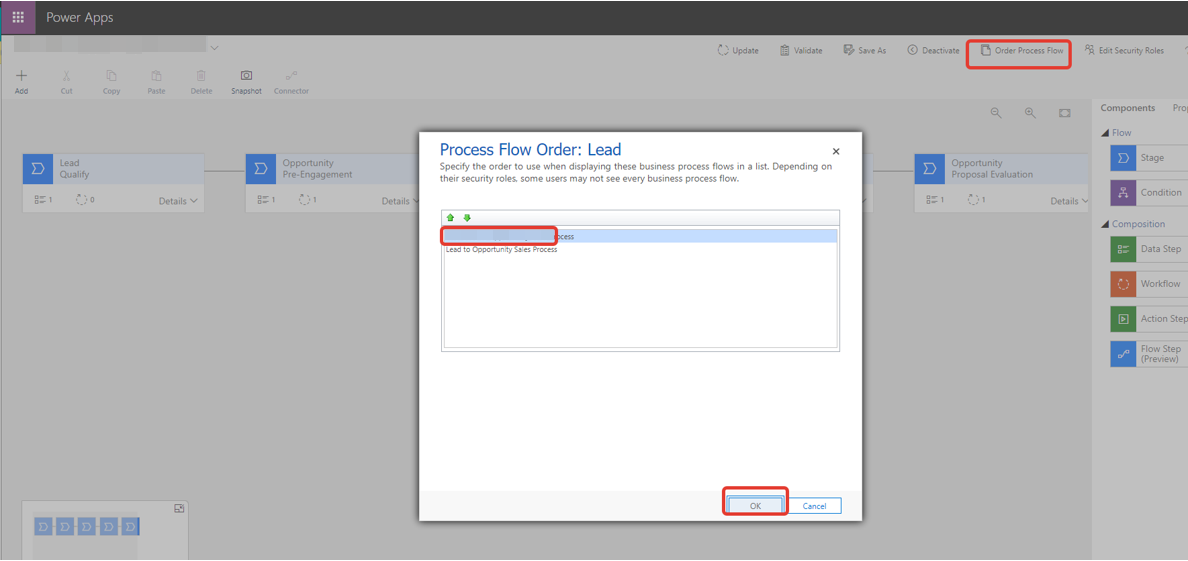
Task: Move selected process up with green arrow
Action: [x=450, y=218]
